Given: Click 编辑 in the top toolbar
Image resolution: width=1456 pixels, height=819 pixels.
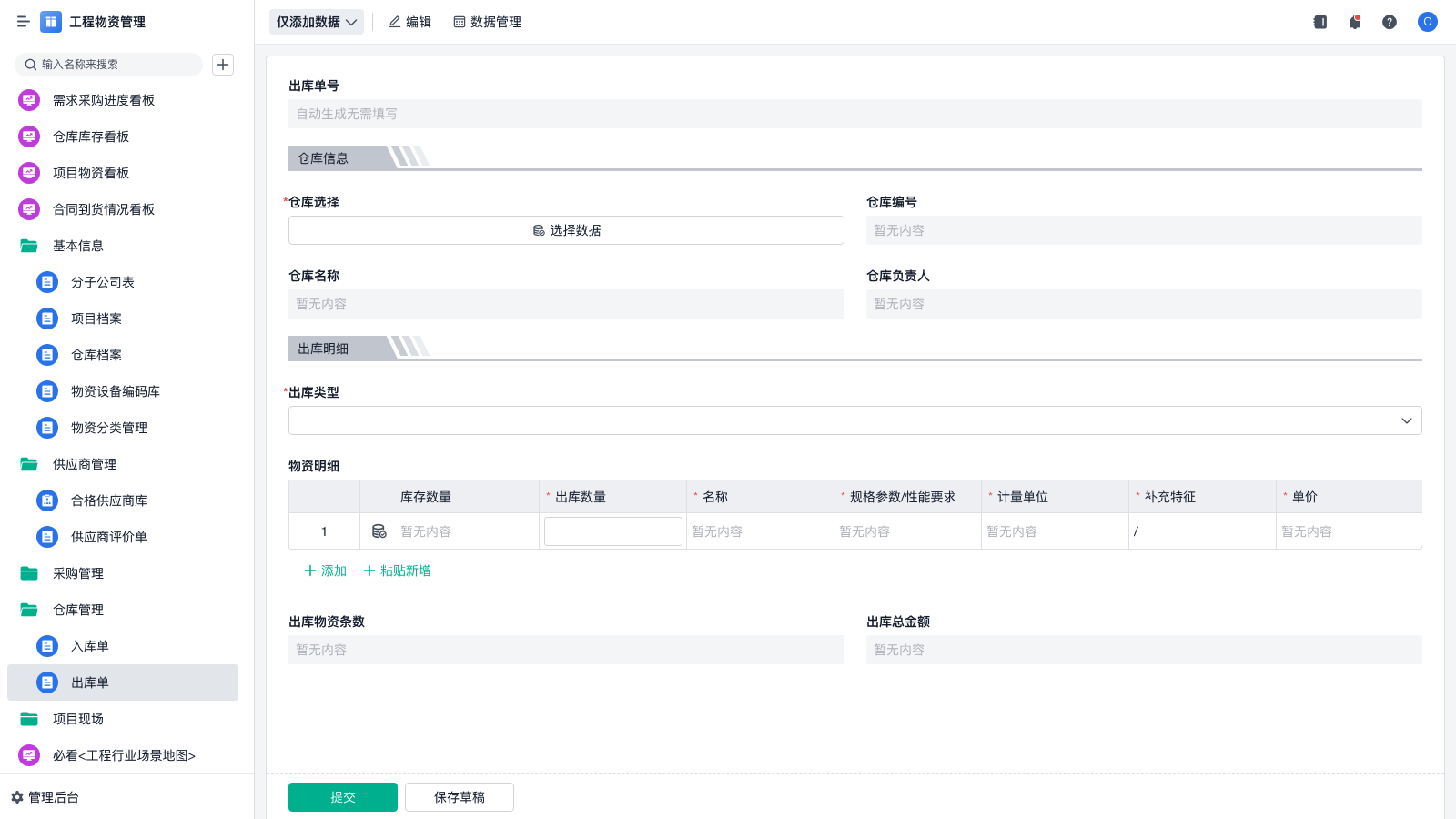Looking at the screenshot, I should click(410, 22).
